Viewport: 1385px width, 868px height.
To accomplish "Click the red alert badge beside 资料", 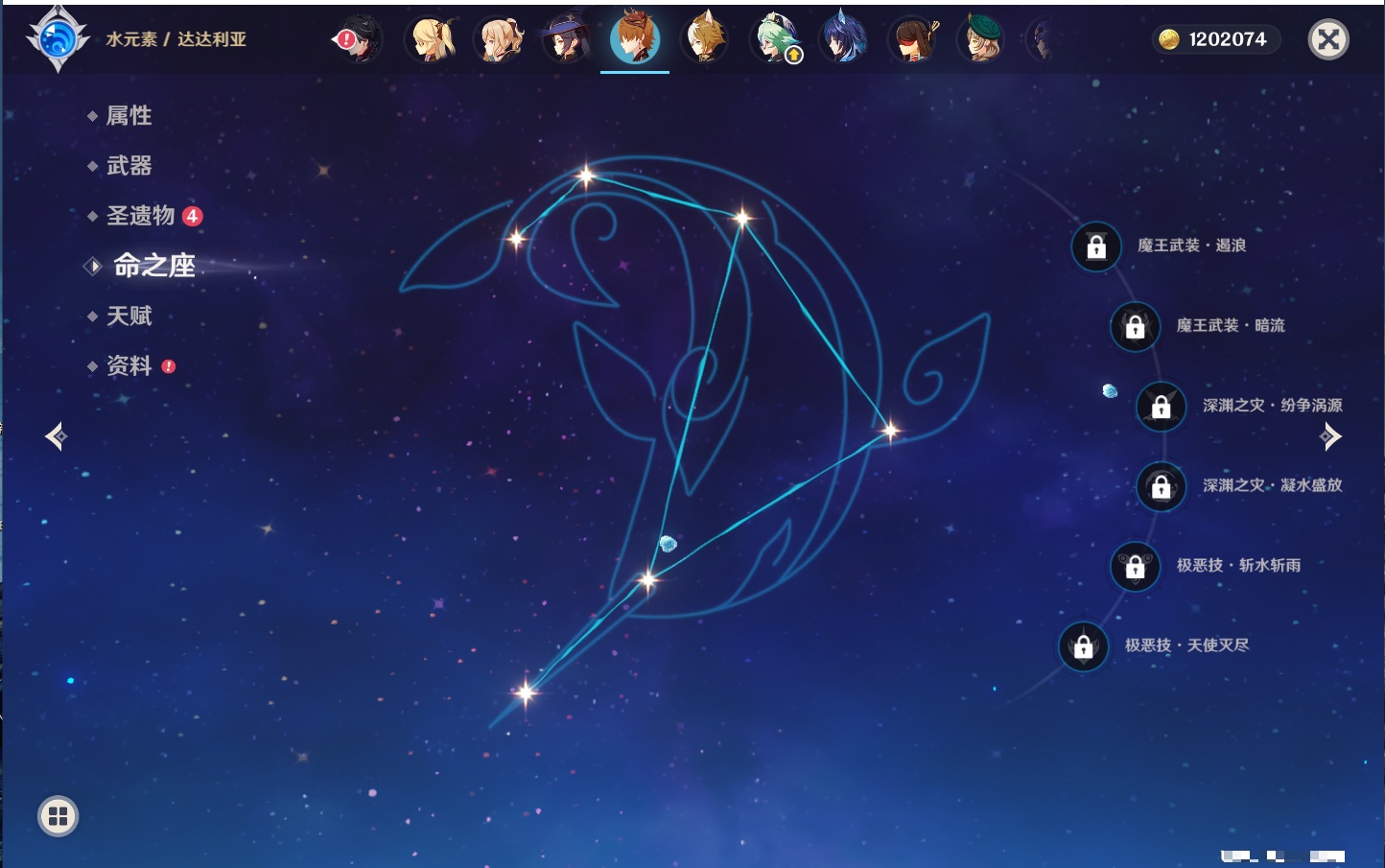I will (x=169, y=366).
